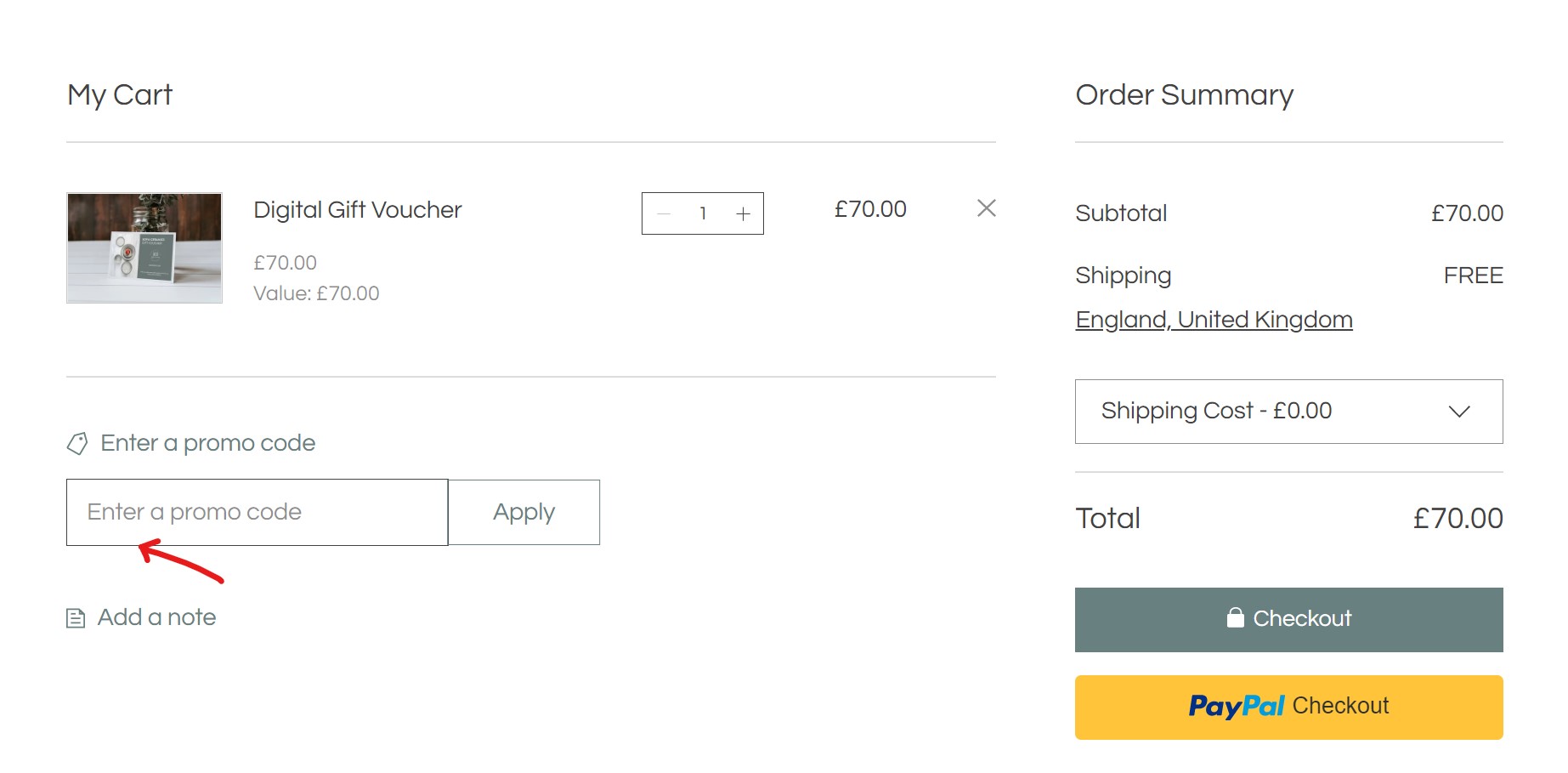Click the promo code tag icon

[x=77, y=443]
